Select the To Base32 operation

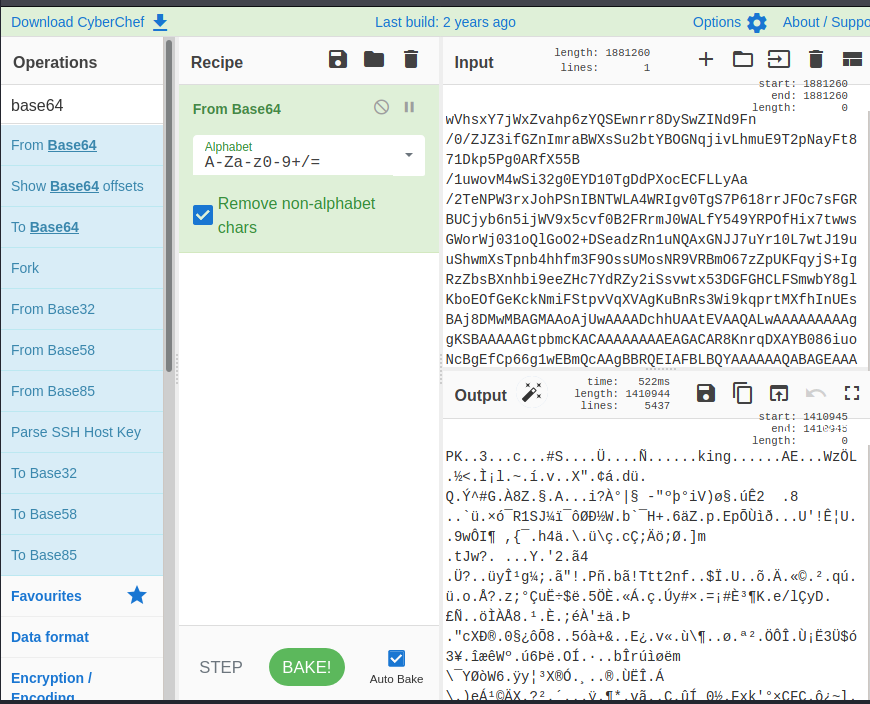click(82, 474)
